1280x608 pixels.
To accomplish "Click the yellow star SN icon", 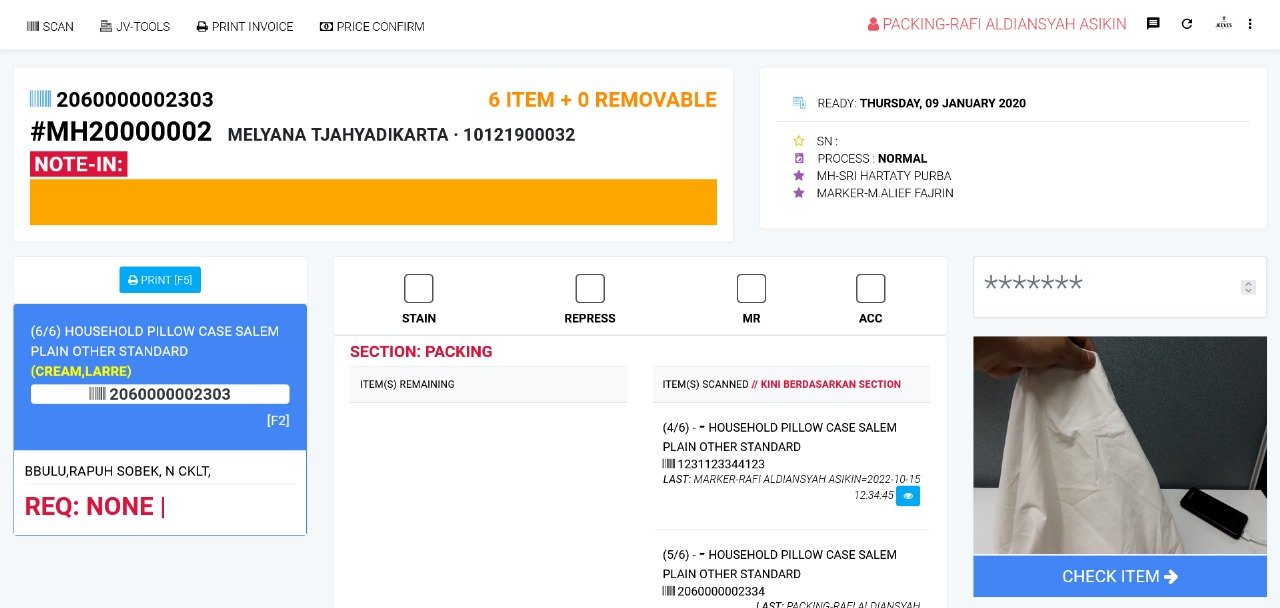I will [799, 141].
